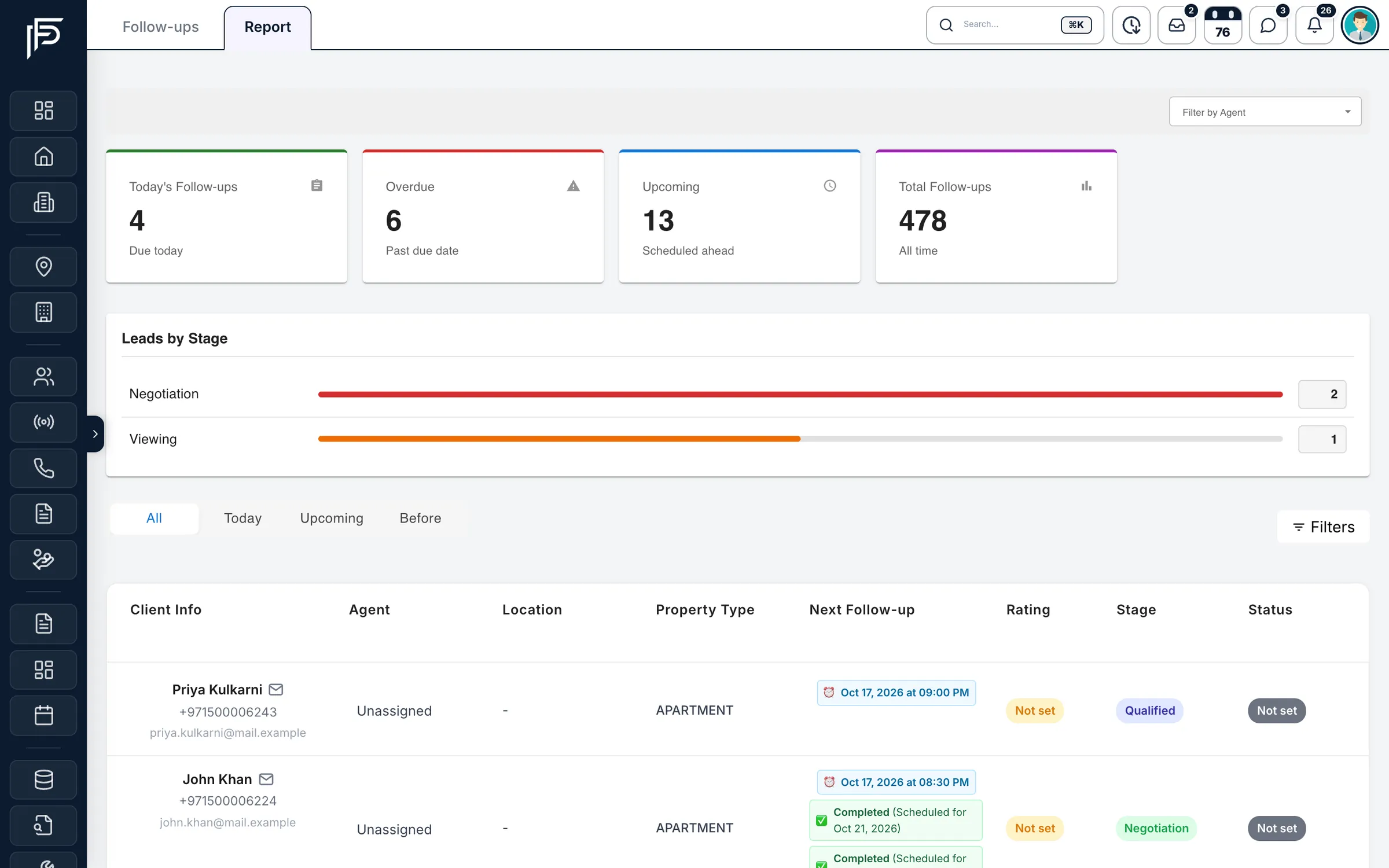Click the company logo in sidebar
The image size is (1389, 868).
coord(44,37)
